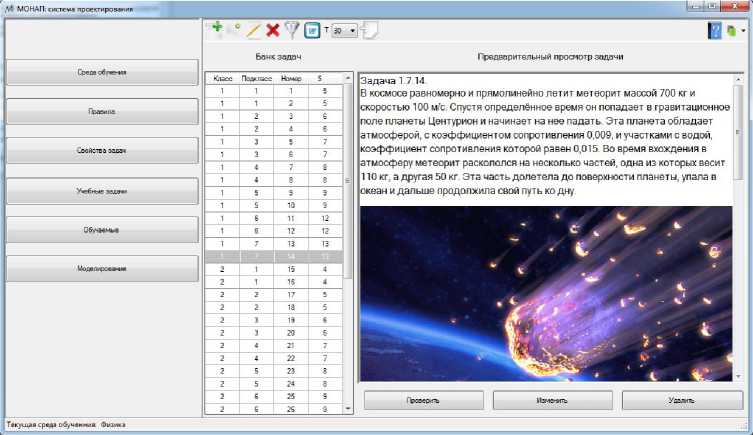Click the Подкласс column header
Viewport: 753px width, 435px height.
coord(256,78)
